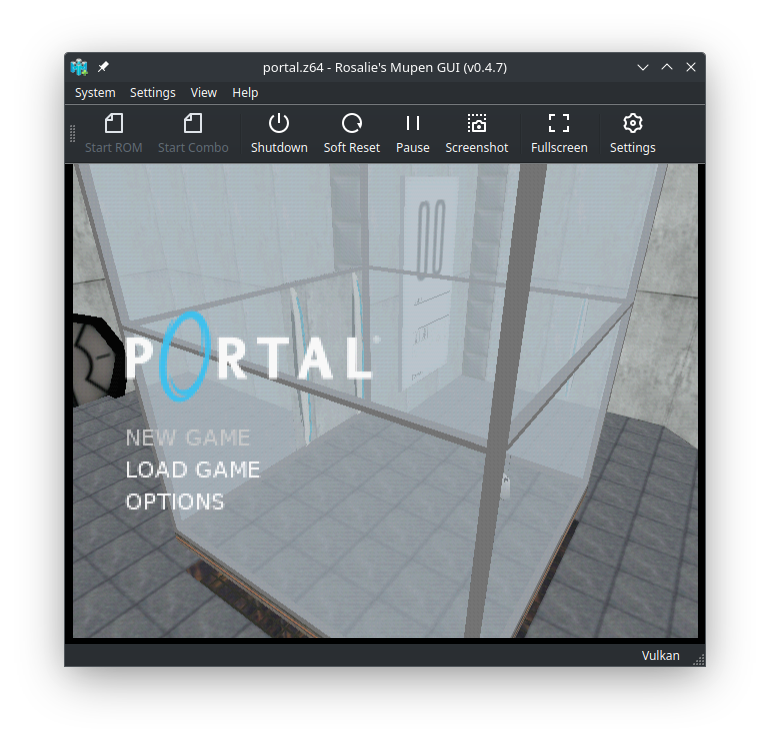Click the Soft Reset circular arrow icon
The width and height of the screenshot is (770, 743).
[x=352, y=123]
